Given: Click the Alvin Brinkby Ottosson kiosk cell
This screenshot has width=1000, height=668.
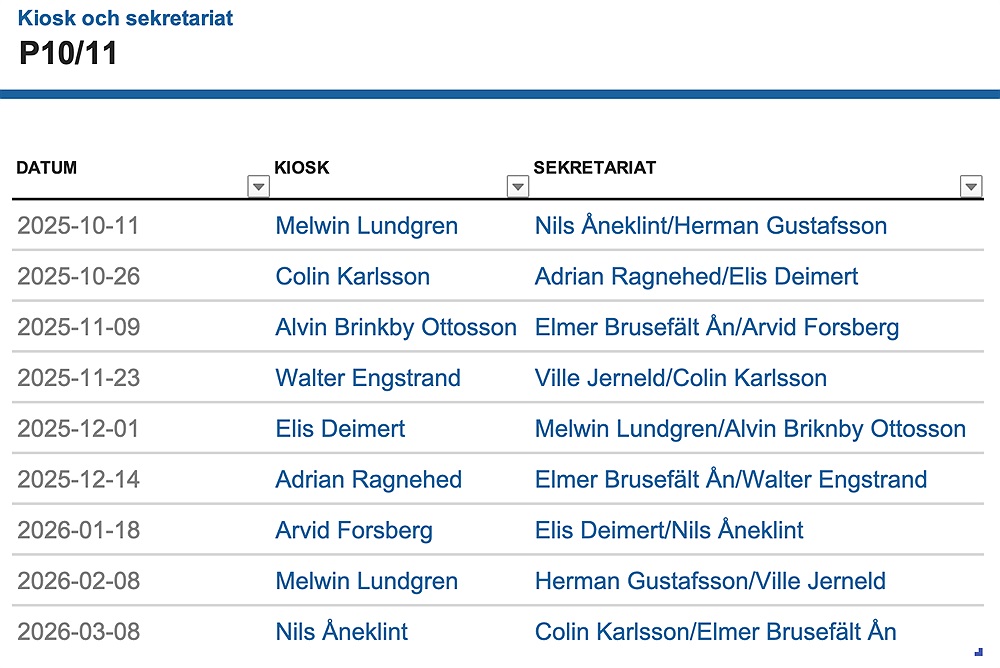Looking at the screenshot, I should click(x=396, y=328).
